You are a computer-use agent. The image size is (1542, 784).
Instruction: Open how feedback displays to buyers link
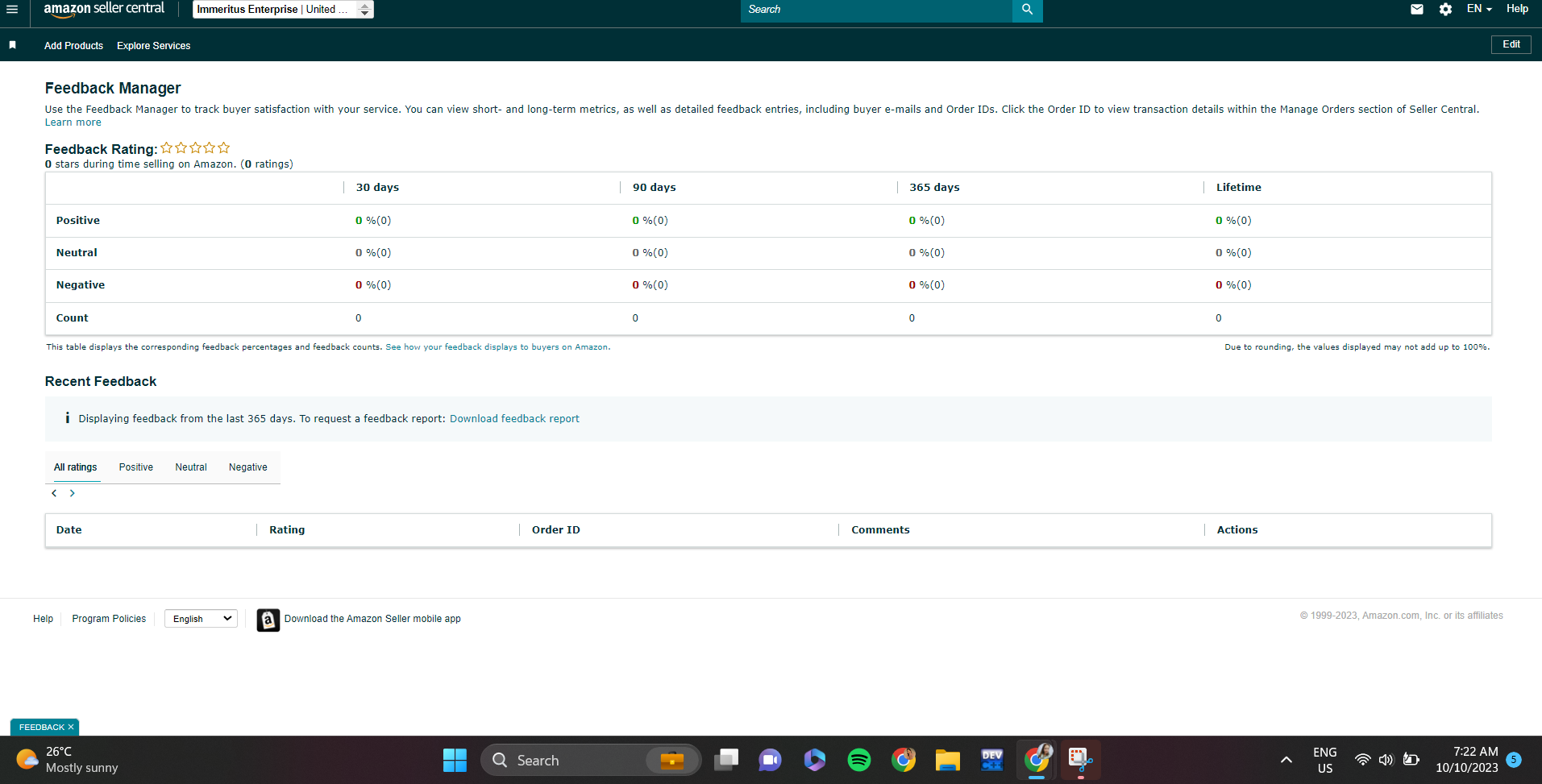point(497,347)
